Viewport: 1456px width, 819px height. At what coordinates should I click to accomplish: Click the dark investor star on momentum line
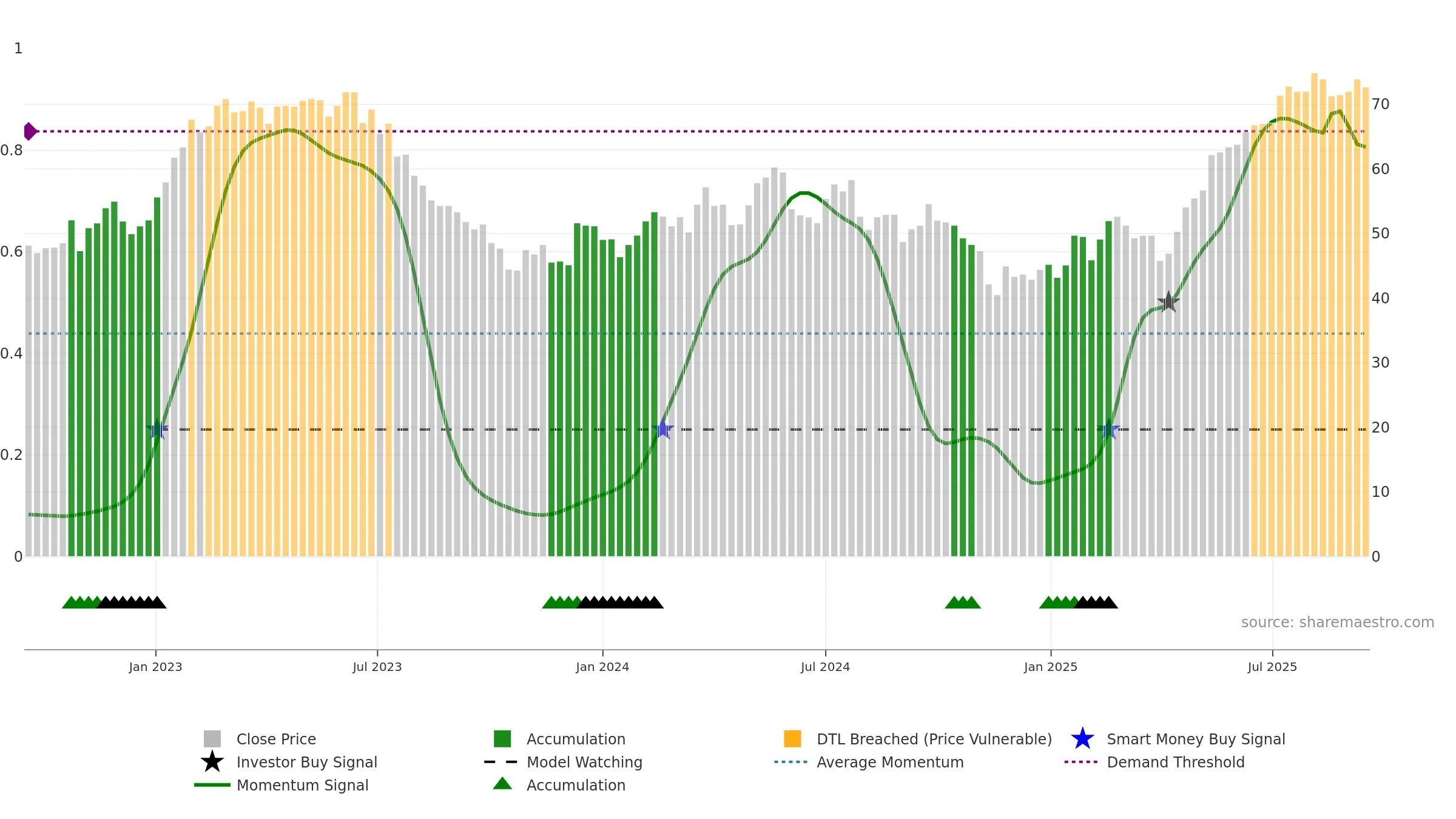pyautogui.click(x=1168, y=302)
